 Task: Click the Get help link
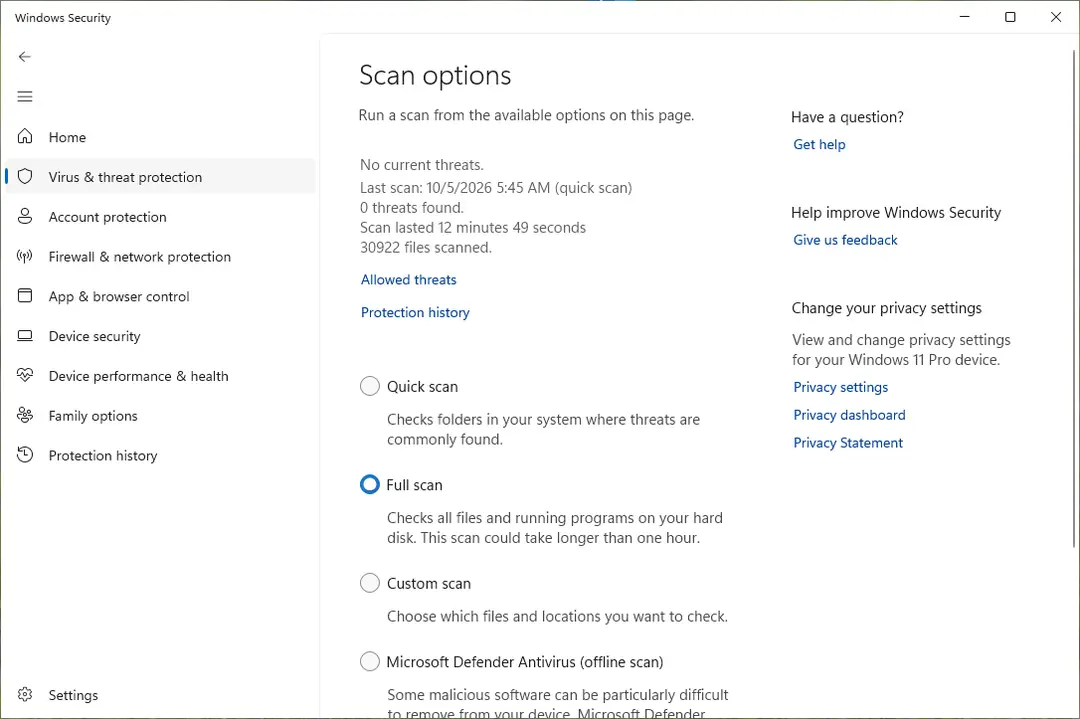pyautogui.click(x=819, y=145)
